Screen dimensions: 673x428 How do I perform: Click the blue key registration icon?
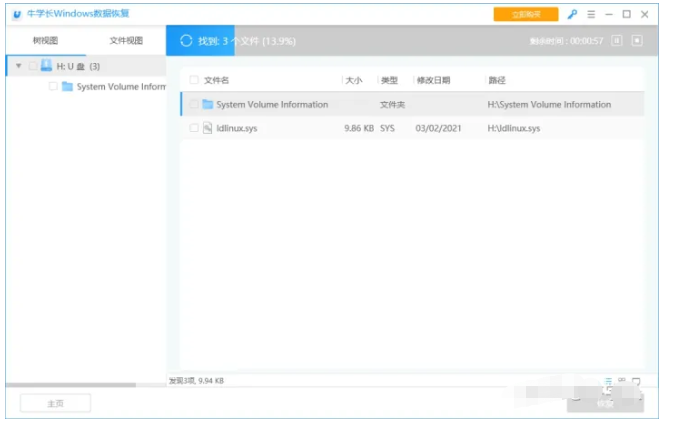coord(572,14)
